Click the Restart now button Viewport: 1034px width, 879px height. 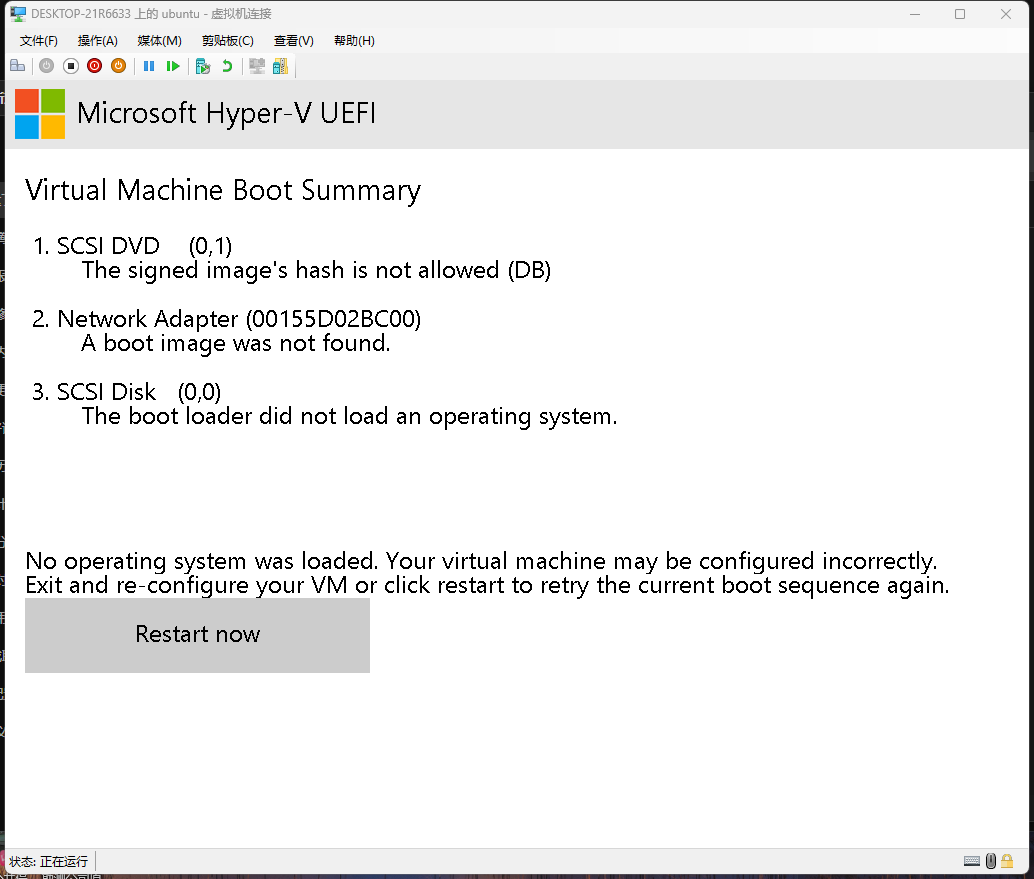point(197,635)
